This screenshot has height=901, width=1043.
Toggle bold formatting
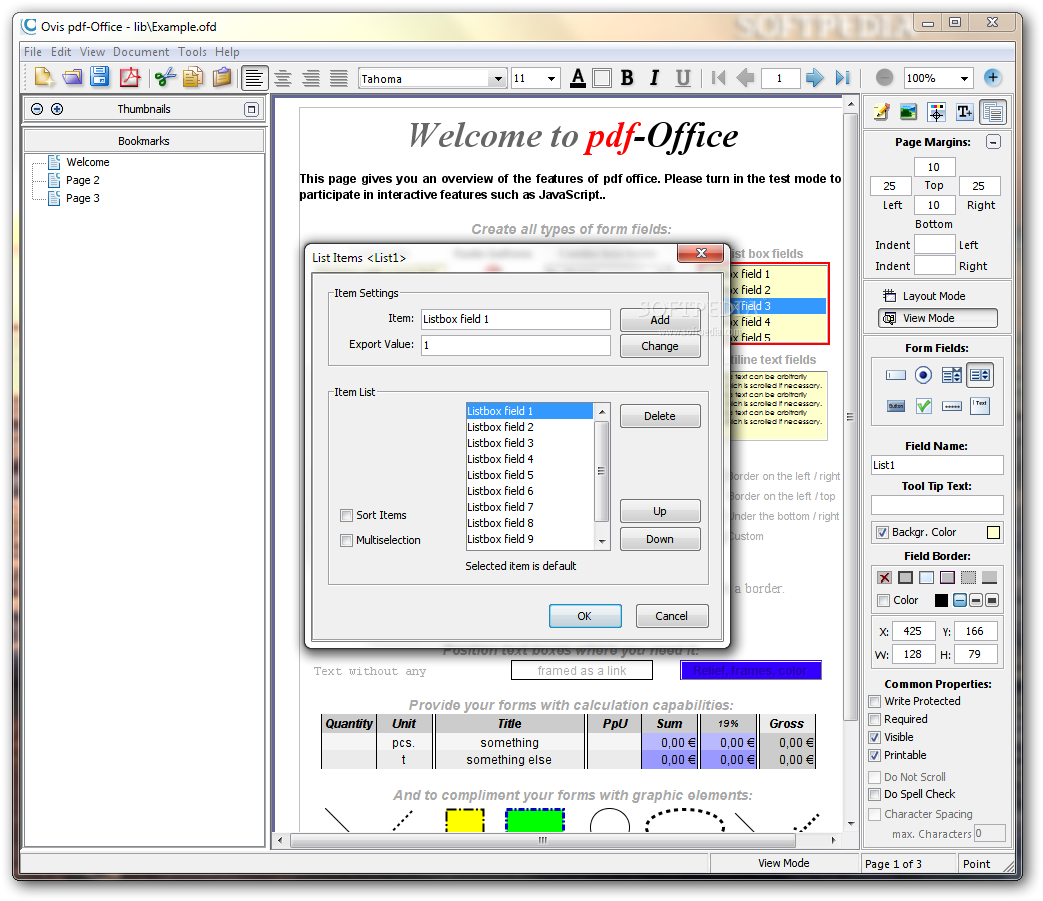pyautogui.click(x=627, y=78)
